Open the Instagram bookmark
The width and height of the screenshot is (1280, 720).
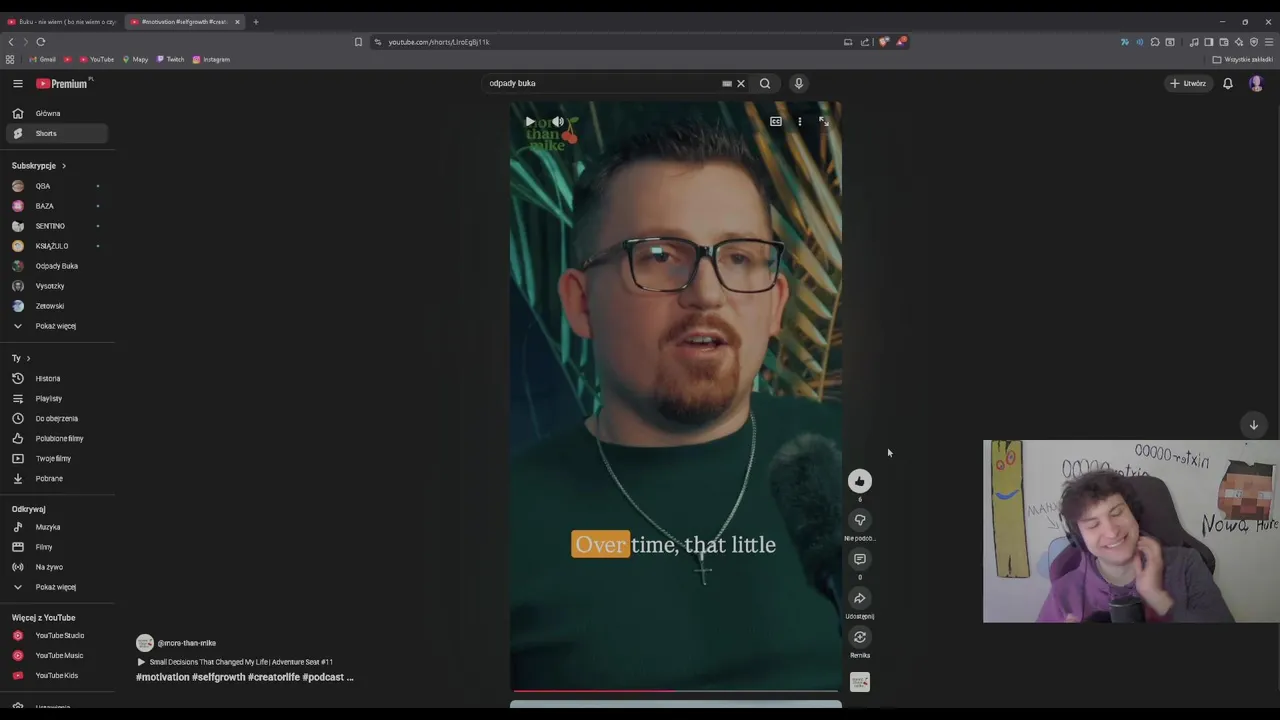coord(211,60)
